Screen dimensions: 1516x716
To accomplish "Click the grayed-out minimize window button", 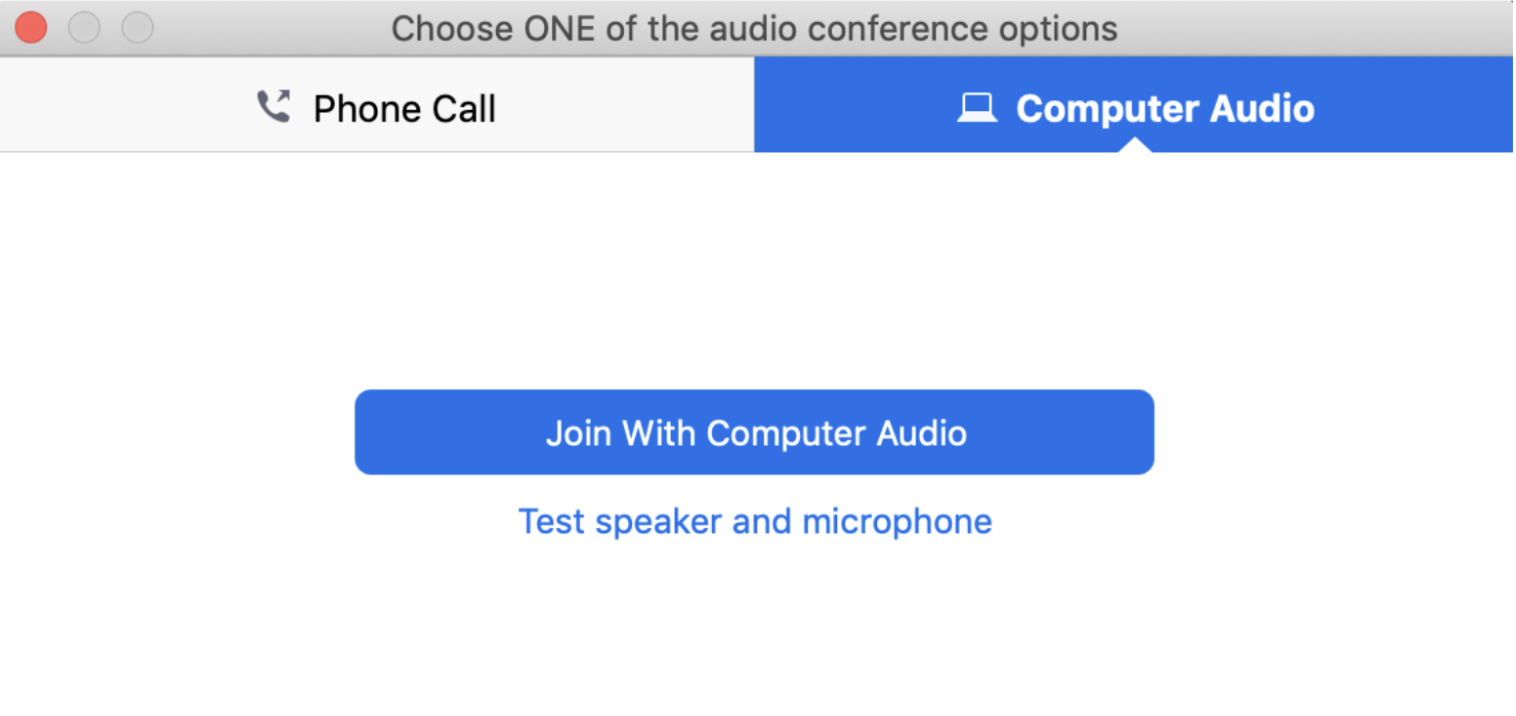I will click(84, 27).
